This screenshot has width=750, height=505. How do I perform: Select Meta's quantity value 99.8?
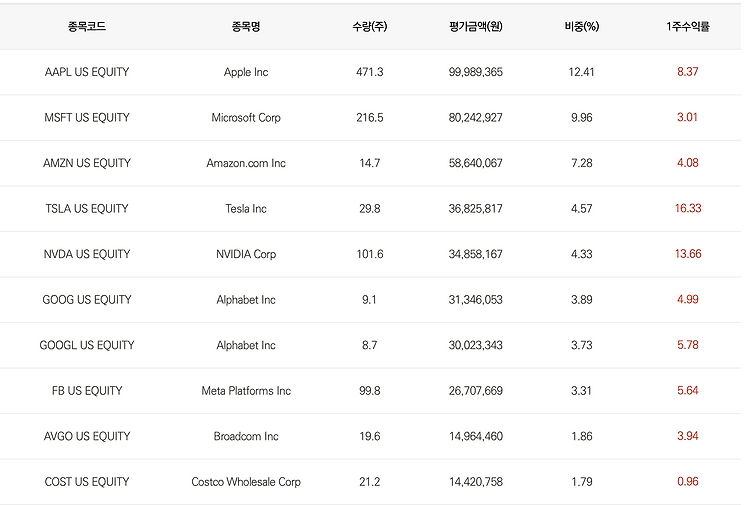coord(370,391)
